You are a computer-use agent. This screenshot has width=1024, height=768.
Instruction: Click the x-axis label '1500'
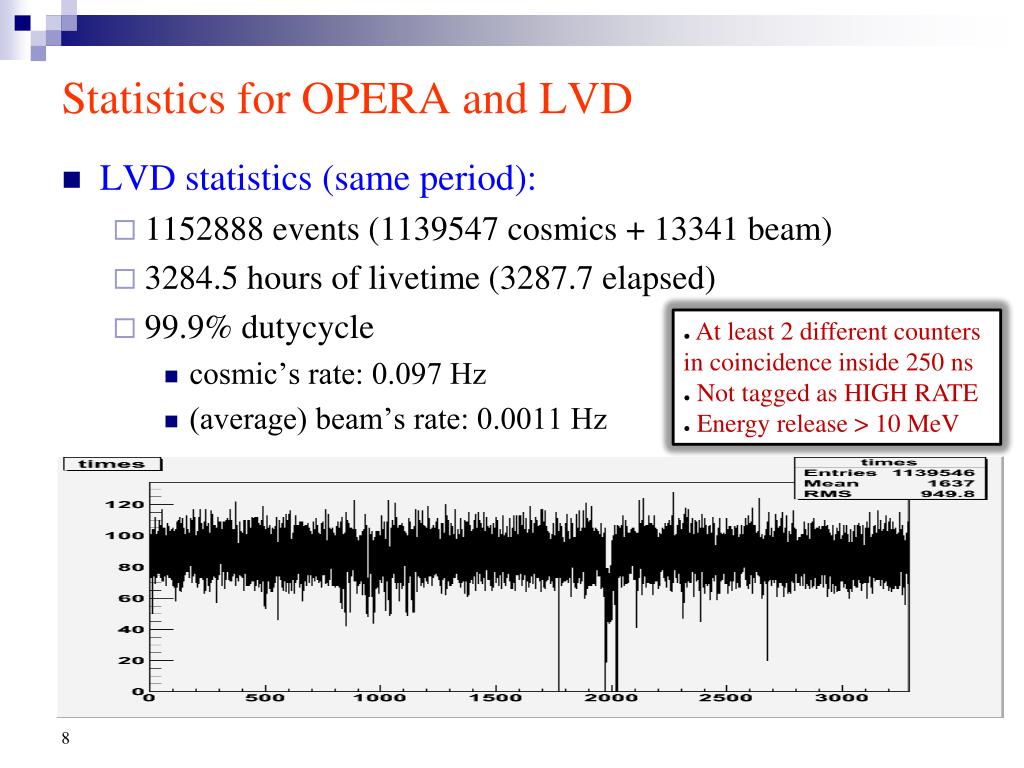coord(495,697)
